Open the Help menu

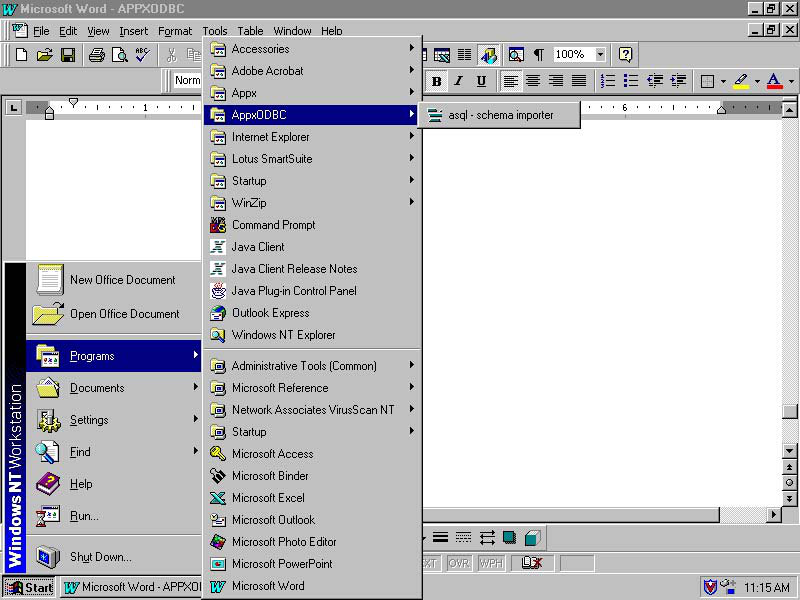click(332, 31)
